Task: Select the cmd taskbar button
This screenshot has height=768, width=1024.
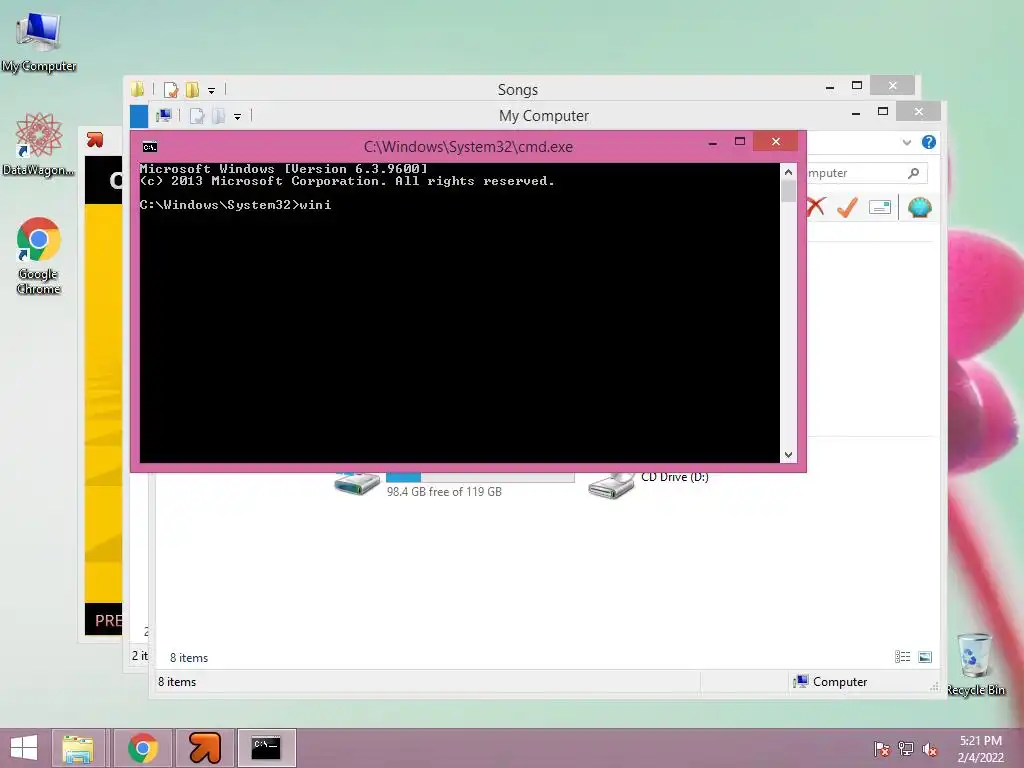Action: (266, 748)
